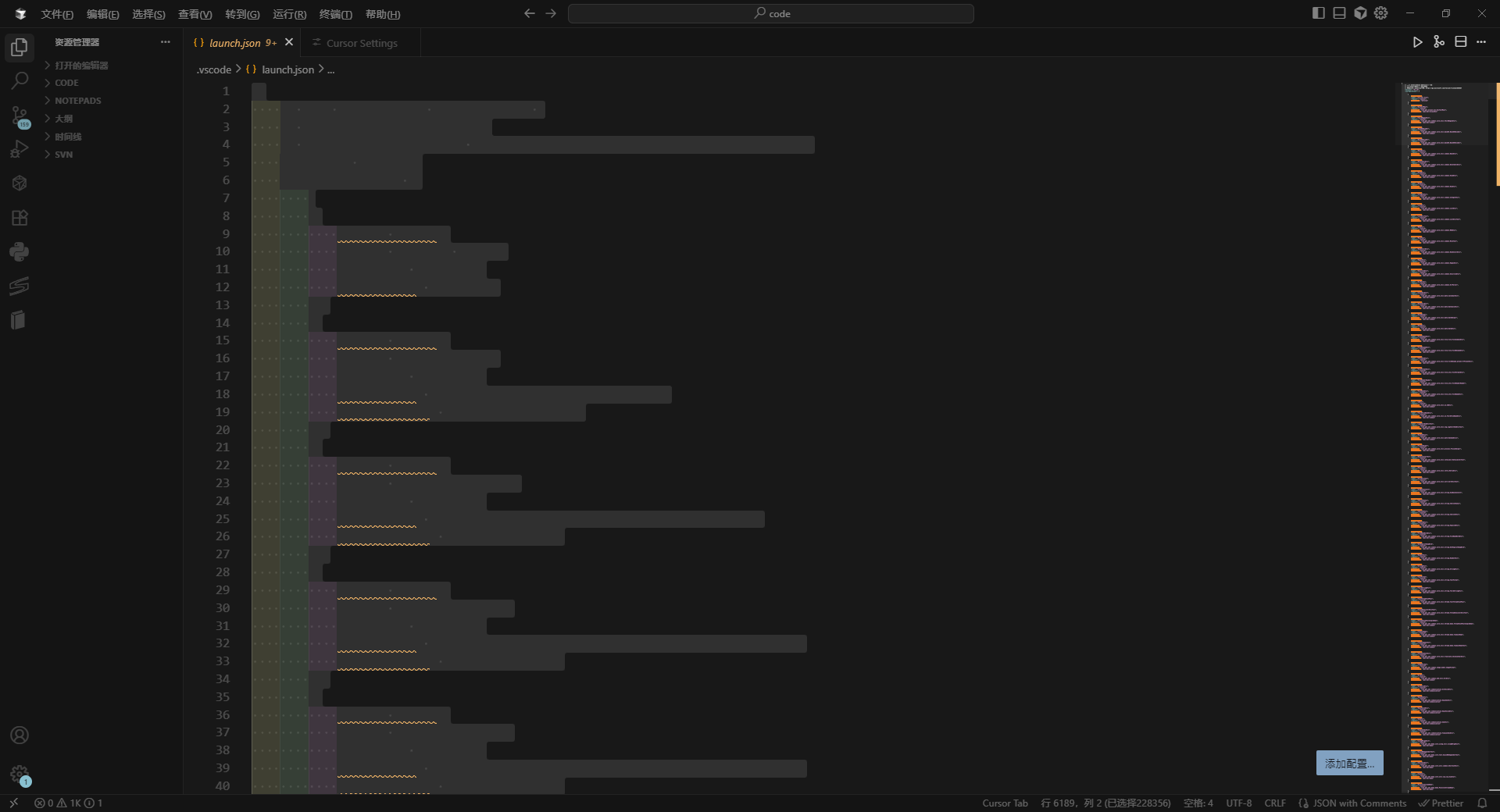
Task: Open the 终端(T) menu
Action: point(336,14)
